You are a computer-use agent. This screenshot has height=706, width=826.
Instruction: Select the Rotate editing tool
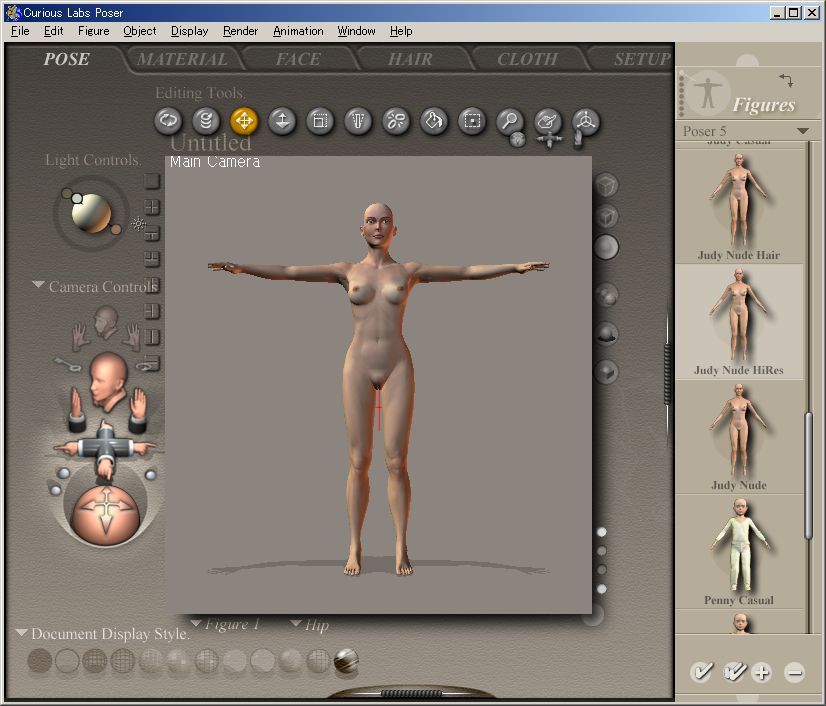(168, 121)
